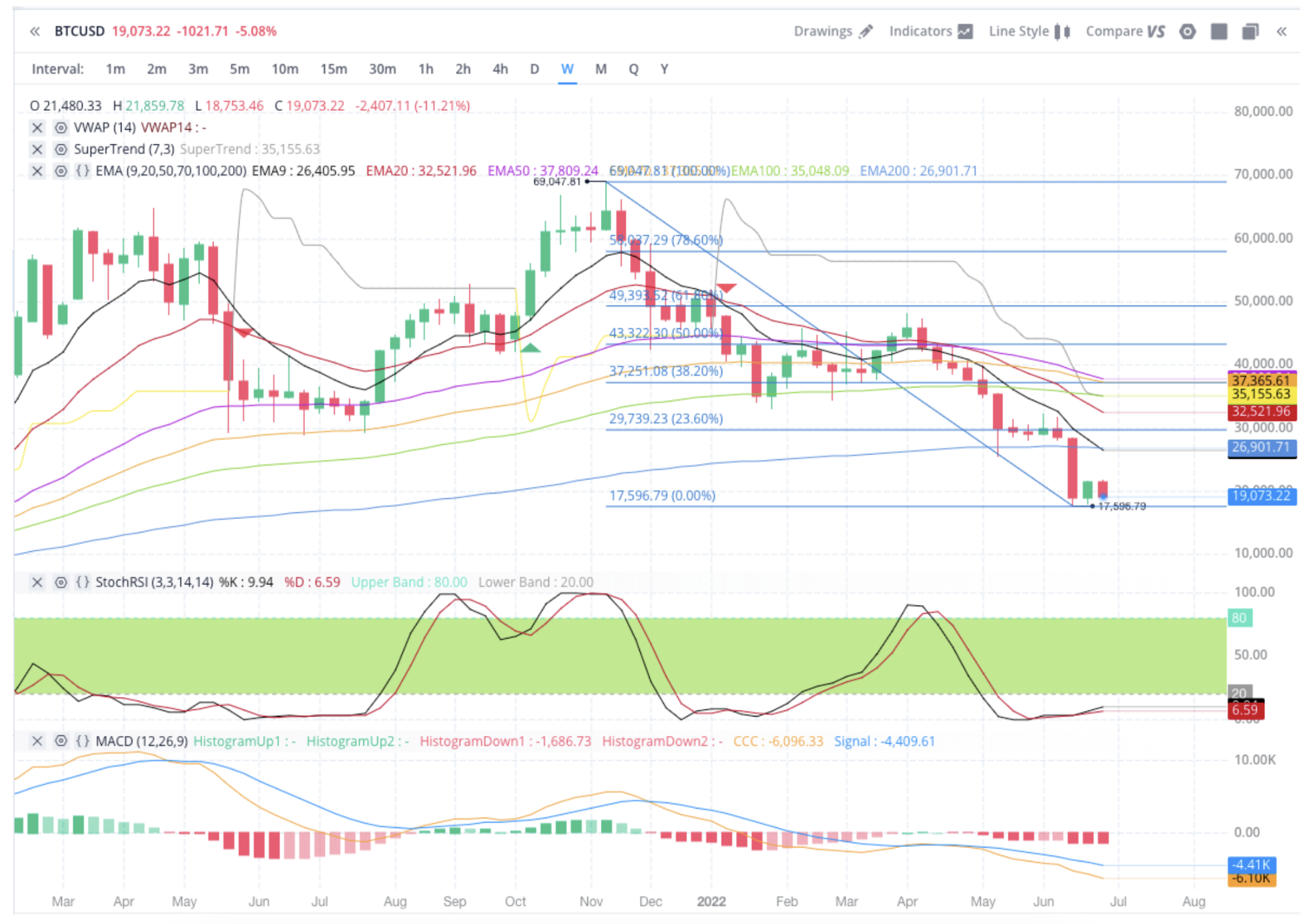Image resolution: width=1312 pixels, height=924 pixels.
Task: Open Drawings pencil tool
Action: coord(866,31)
